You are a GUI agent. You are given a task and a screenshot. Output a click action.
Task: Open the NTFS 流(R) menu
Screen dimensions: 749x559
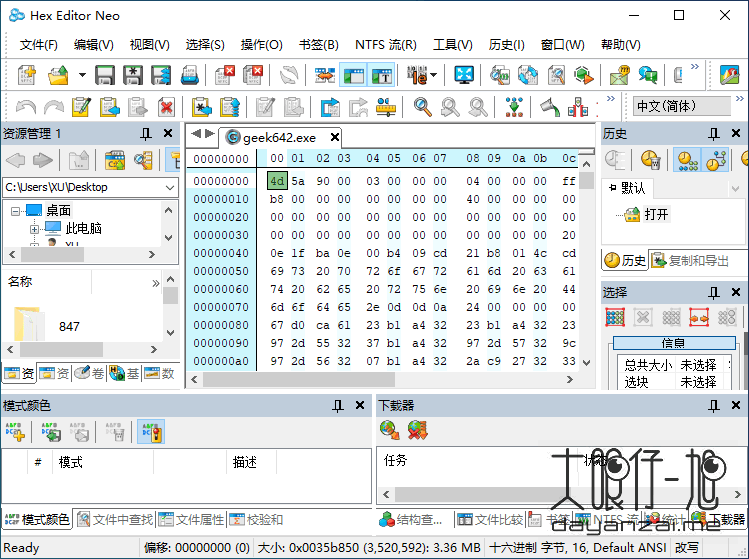(x=385, y=45)
